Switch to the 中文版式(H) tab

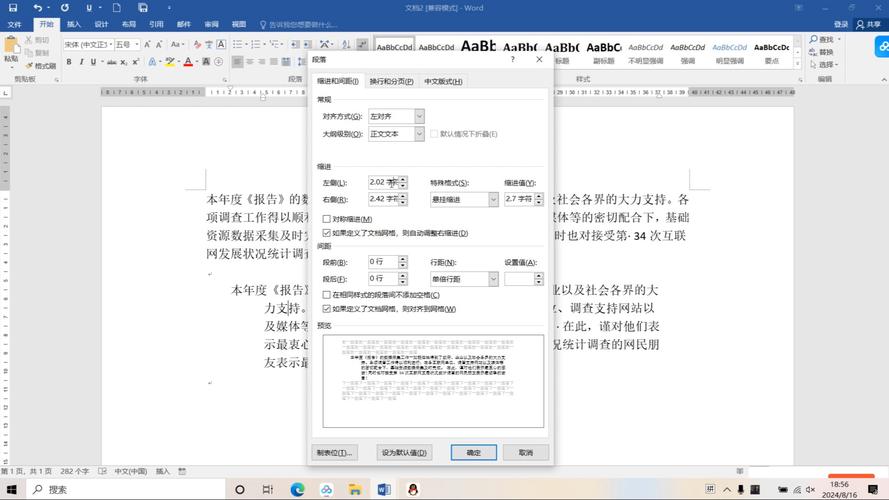[x=443, y=82]
